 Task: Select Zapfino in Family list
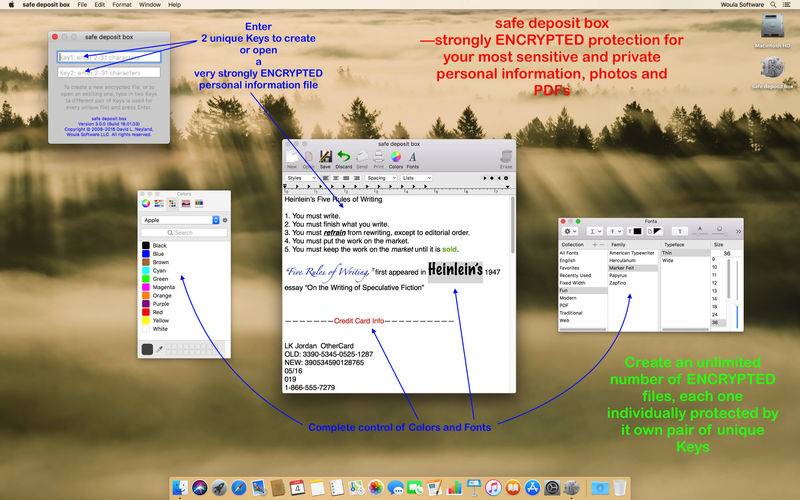coord(633,283)
